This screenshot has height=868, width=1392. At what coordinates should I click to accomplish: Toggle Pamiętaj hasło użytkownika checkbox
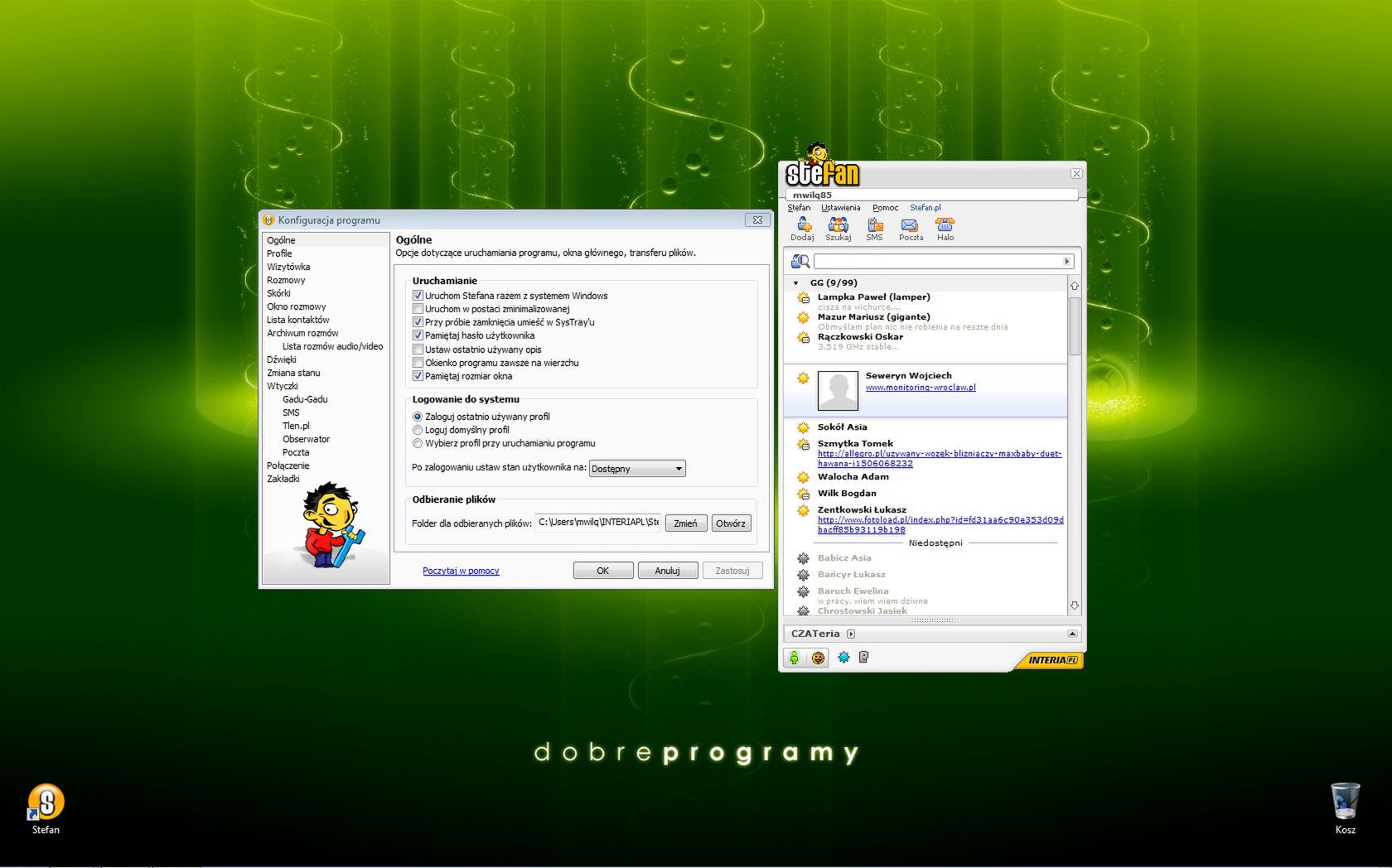coord(418,335)
